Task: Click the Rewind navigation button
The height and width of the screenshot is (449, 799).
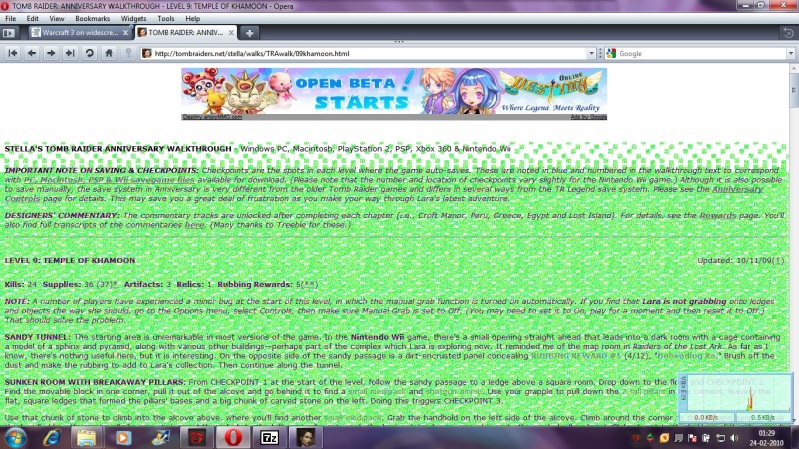Action: pyautogui.click(x=13, y=53)
